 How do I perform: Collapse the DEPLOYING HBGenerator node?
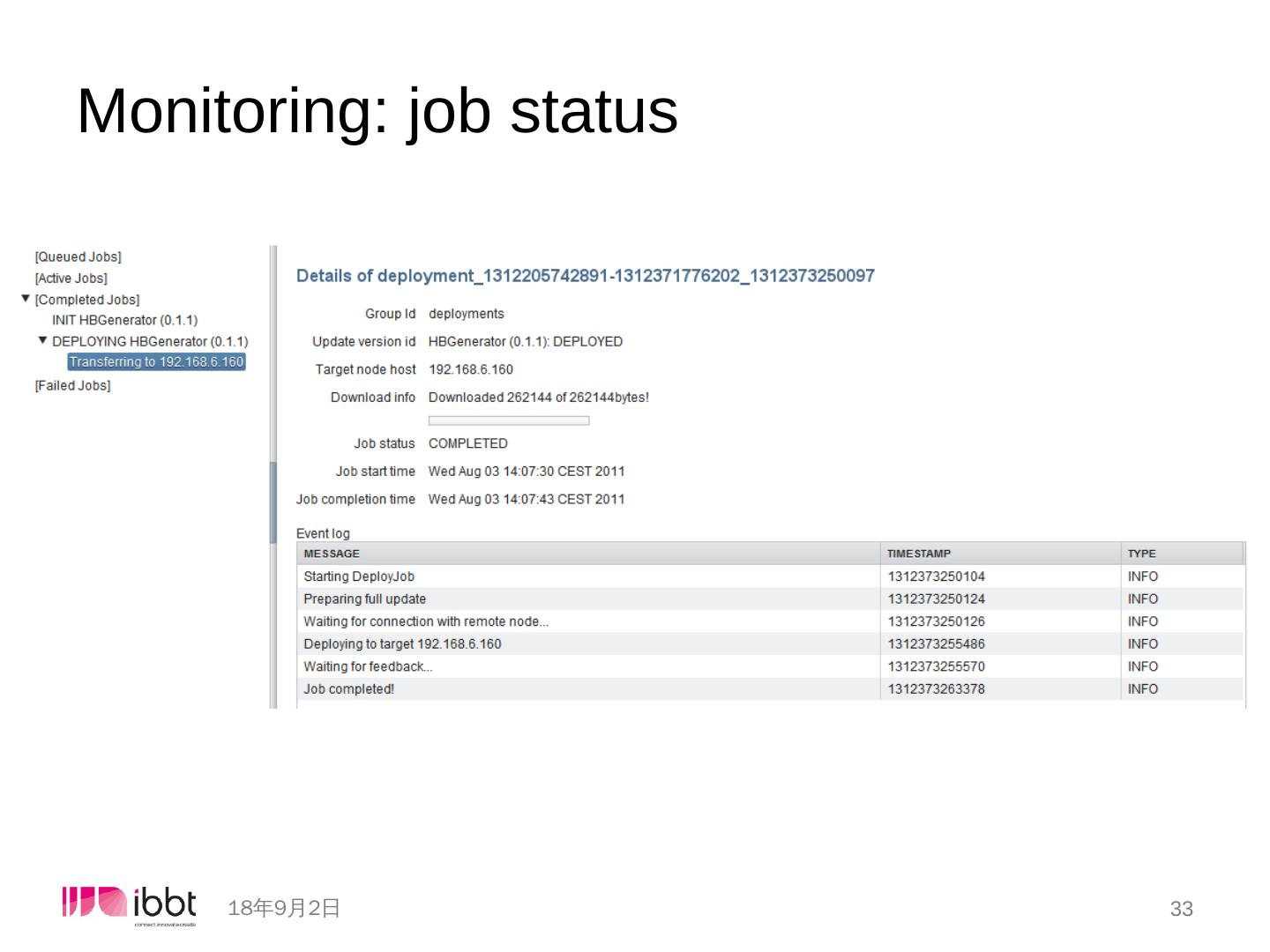point(42,340)
